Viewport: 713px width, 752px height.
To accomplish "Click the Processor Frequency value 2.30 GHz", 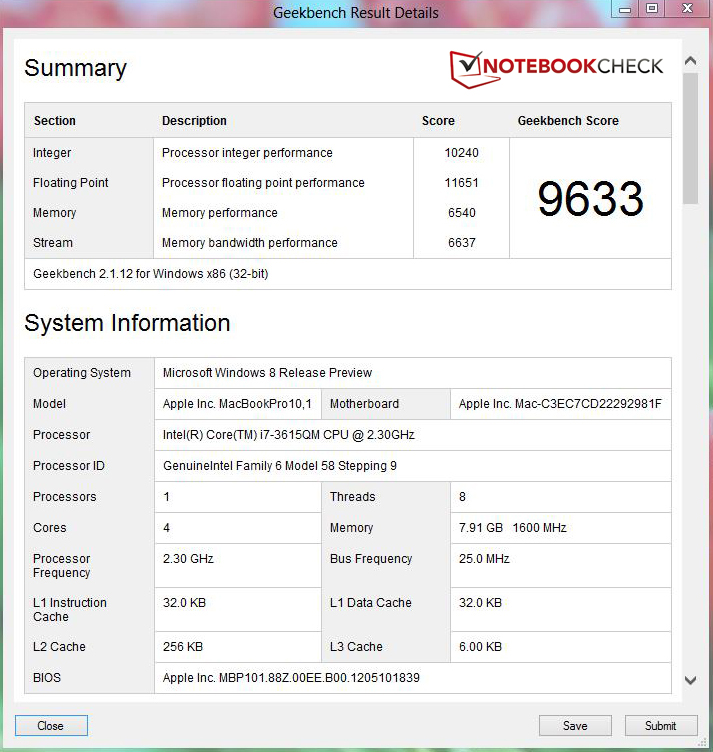I will pyautogui.click(x=188, y=559).
